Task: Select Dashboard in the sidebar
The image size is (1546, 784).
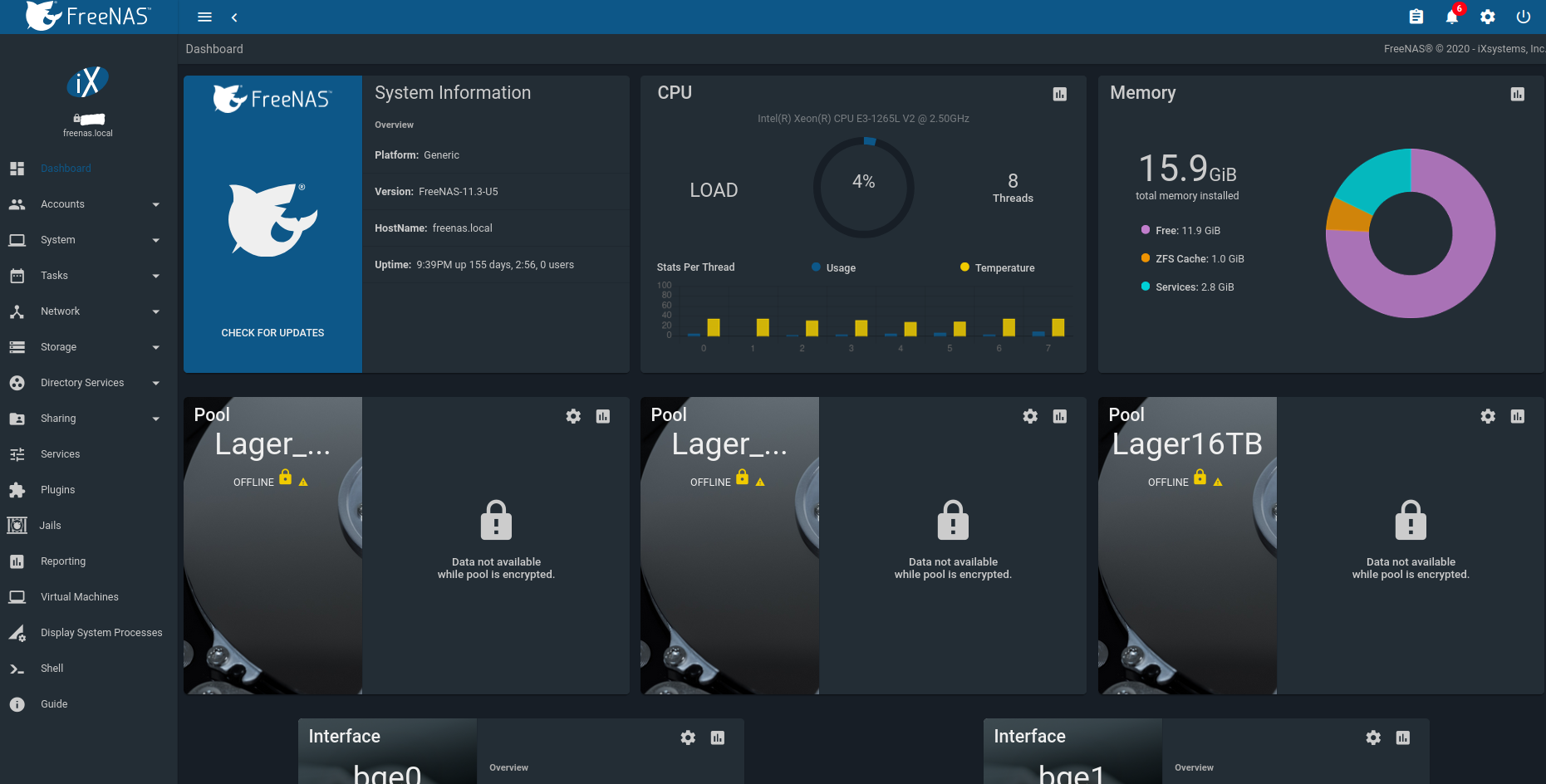Action: click(x=66, y=169)
